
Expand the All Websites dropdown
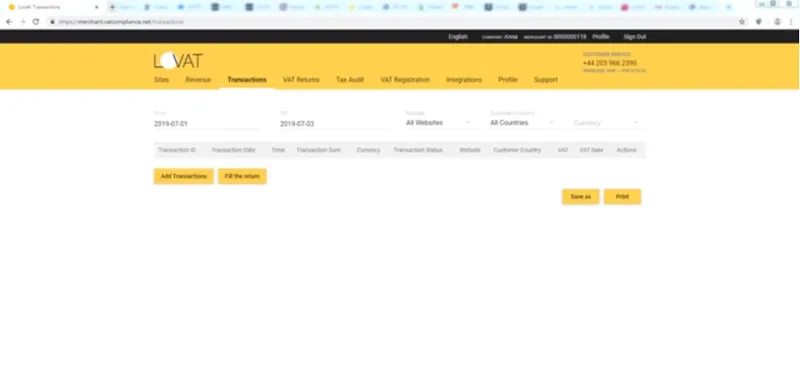point(438,123)
